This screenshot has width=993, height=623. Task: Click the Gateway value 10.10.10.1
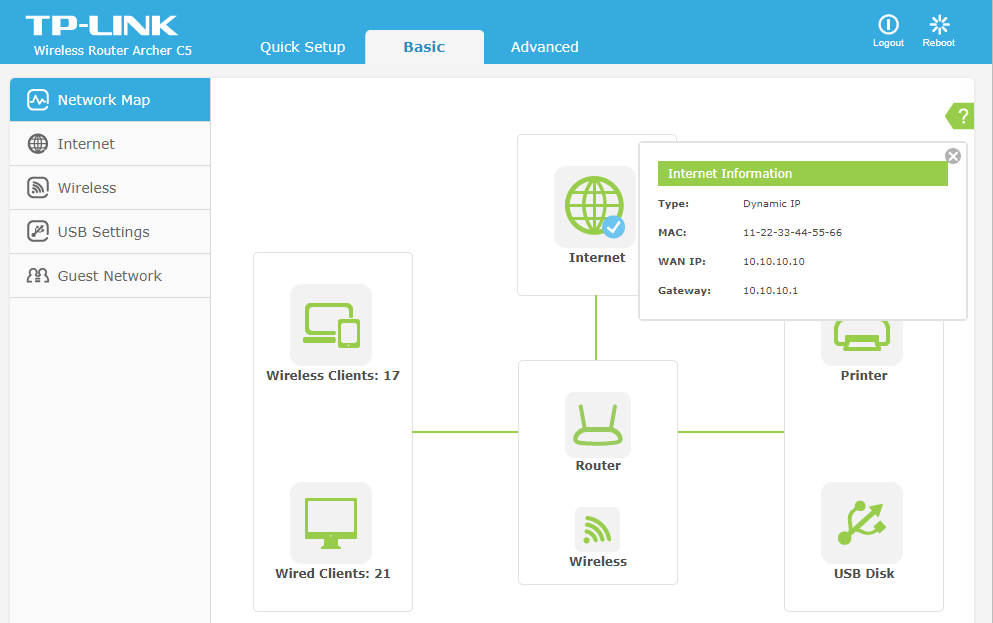tap(770, 291)
